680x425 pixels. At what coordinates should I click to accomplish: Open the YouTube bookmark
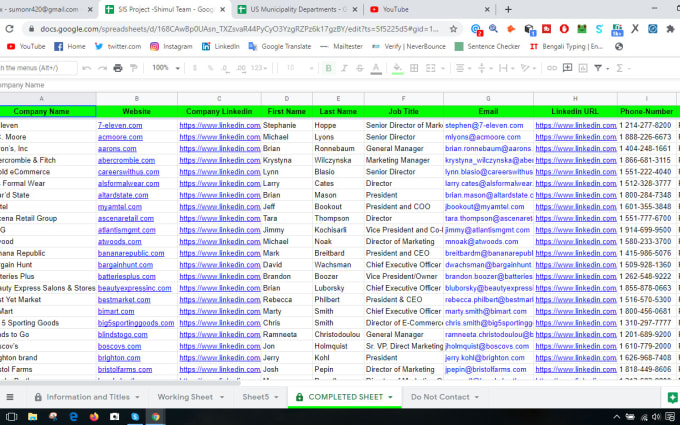(x=26, y=46)
